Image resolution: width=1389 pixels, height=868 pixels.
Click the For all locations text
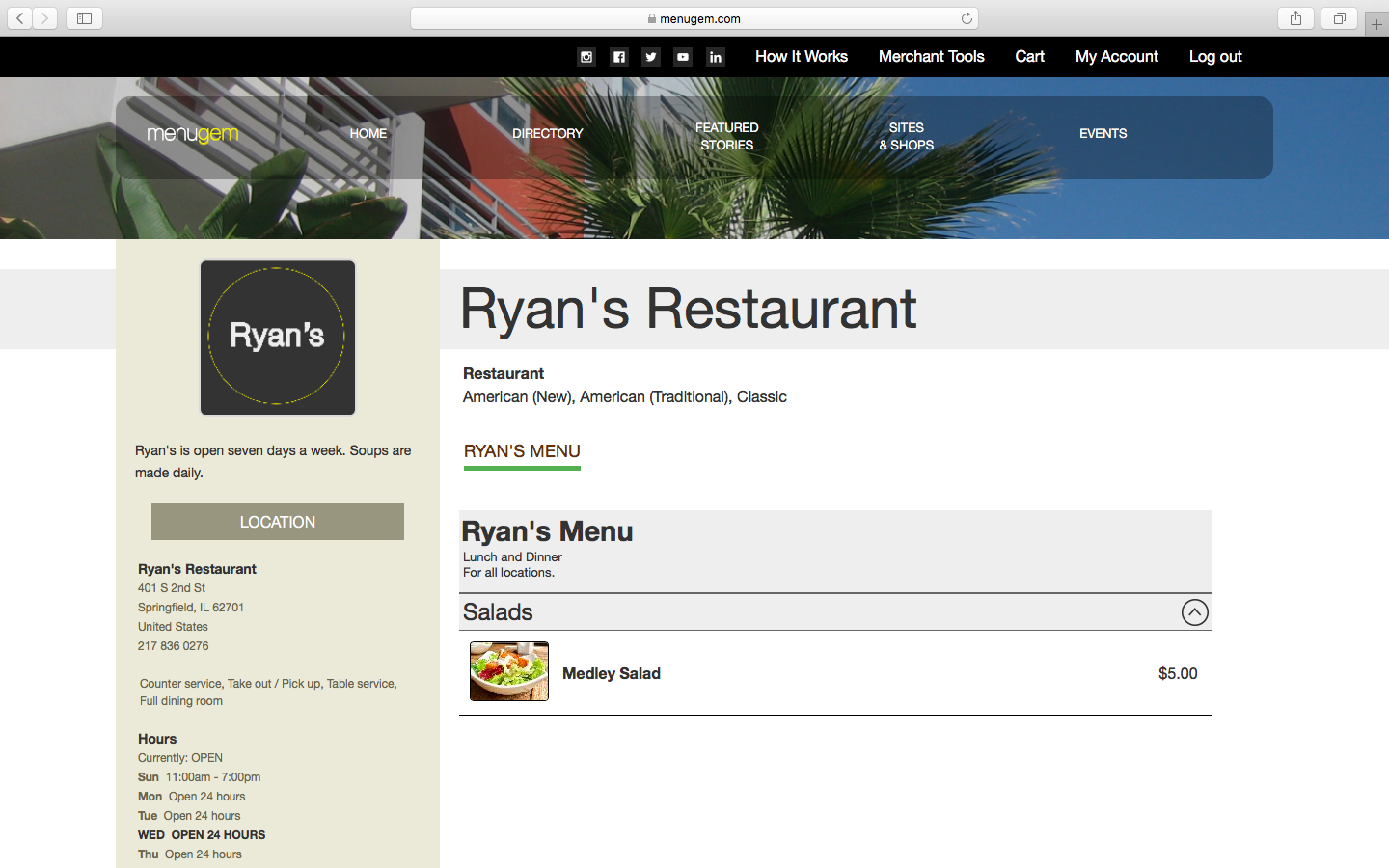pos(508,573)
